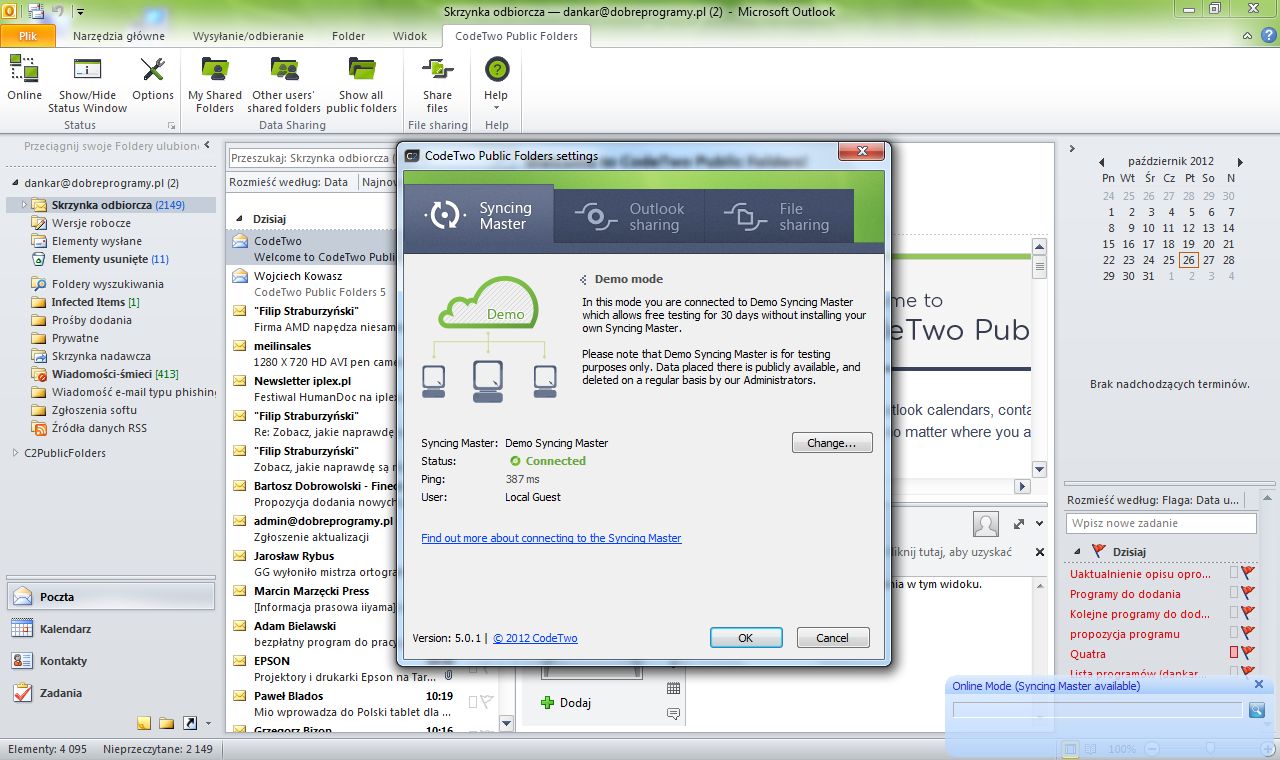Viewport: 1280px width, 760px height.
Task: Expand the To-Do bar arrow
Action: [x=1072, y=149]
